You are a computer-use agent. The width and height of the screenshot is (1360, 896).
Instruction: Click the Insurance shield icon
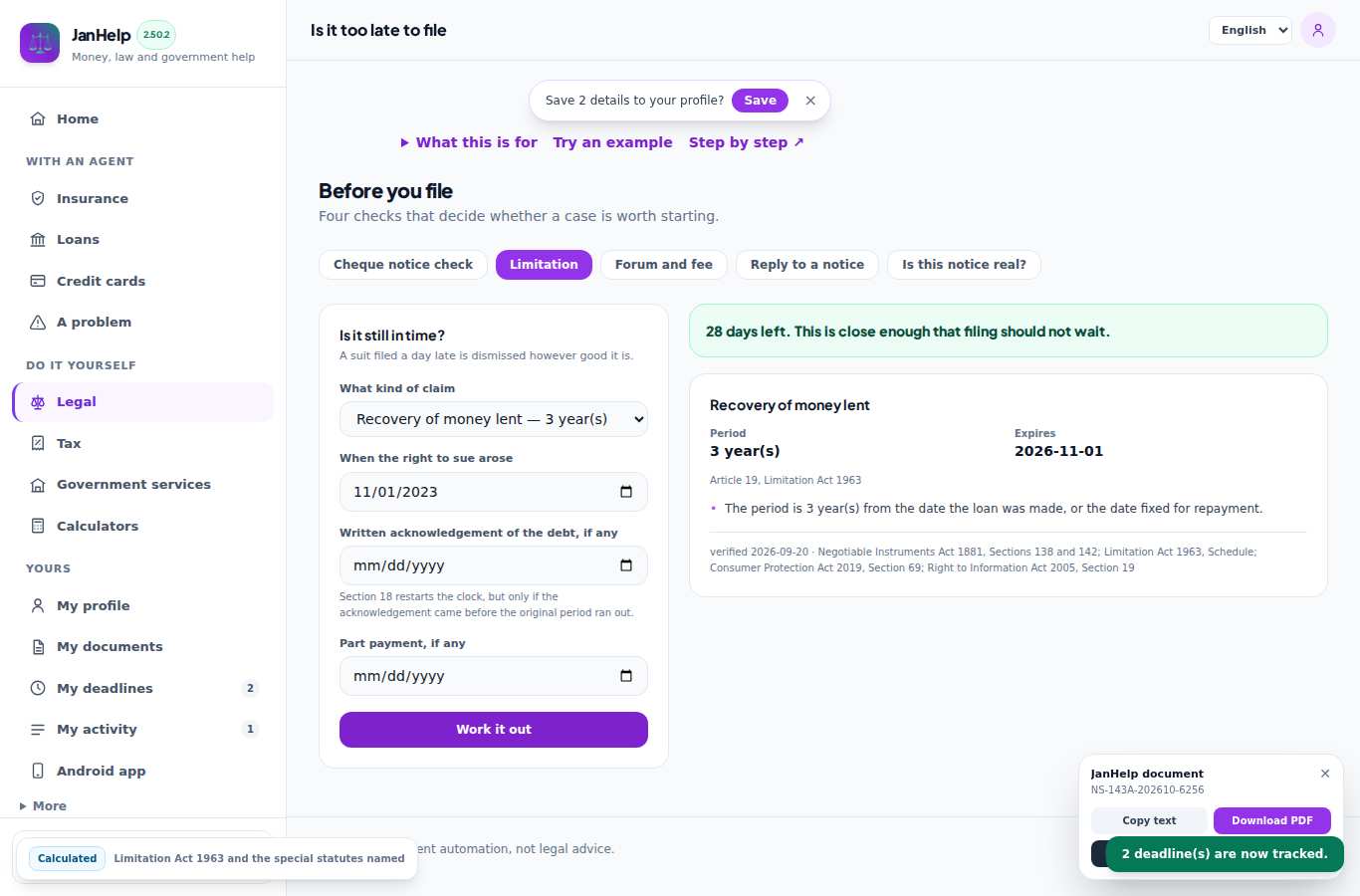(38, 198)
